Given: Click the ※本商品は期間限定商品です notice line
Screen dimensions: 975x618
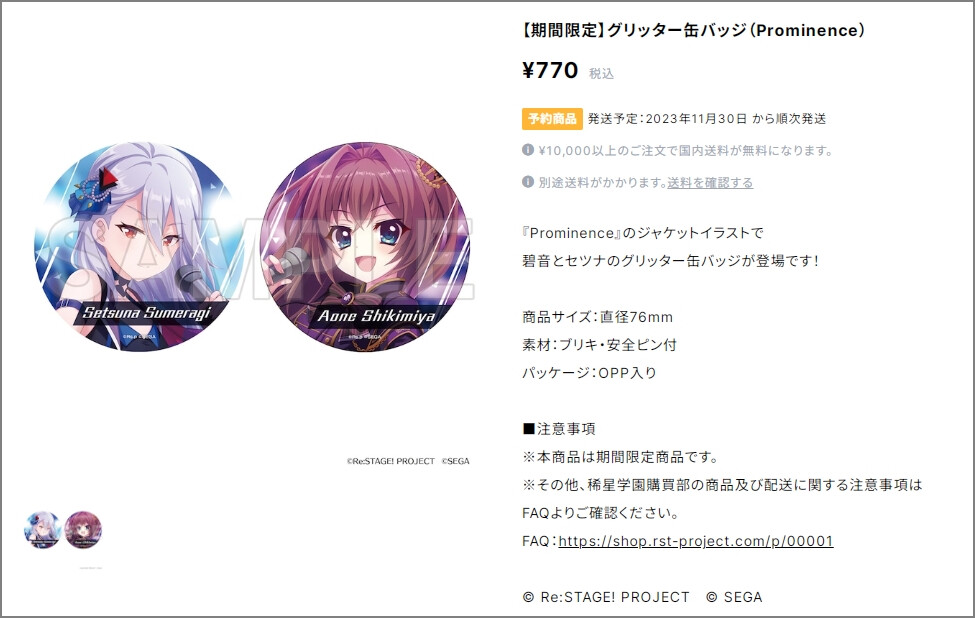Looking at the screenshot, I should pyautogui.click(x=621, y=457).
